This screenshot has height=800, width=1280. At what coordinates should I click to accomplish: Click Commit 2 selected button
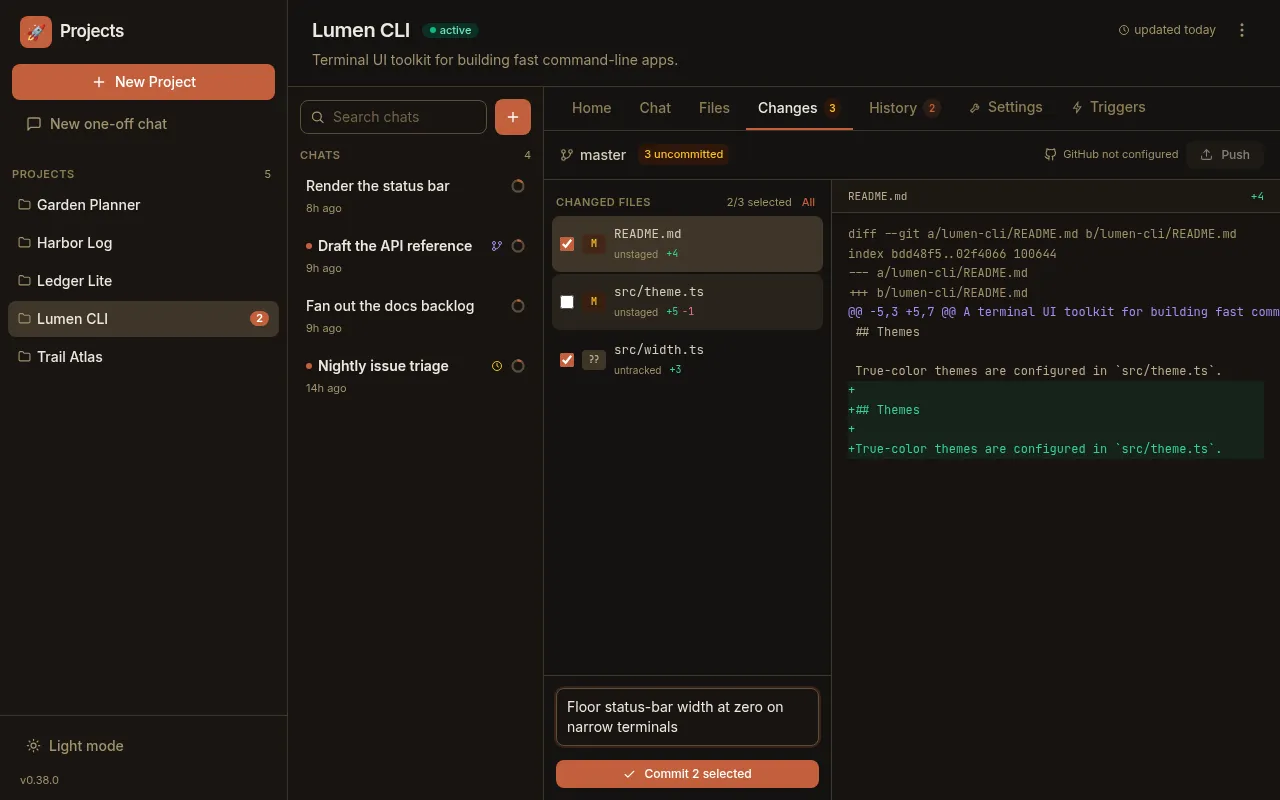(687, 774)
